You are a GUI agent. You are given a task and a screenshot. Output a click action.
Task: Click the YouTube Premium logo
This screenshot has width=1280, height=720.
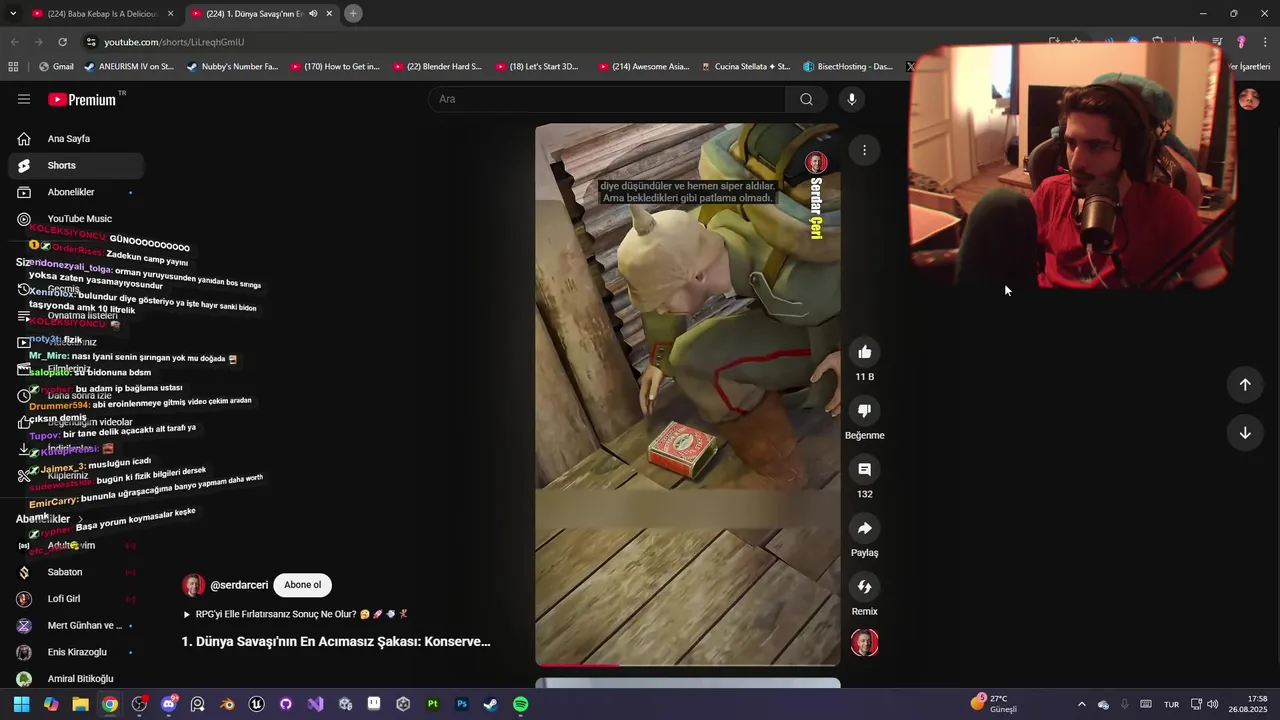(x=82, y=99)
